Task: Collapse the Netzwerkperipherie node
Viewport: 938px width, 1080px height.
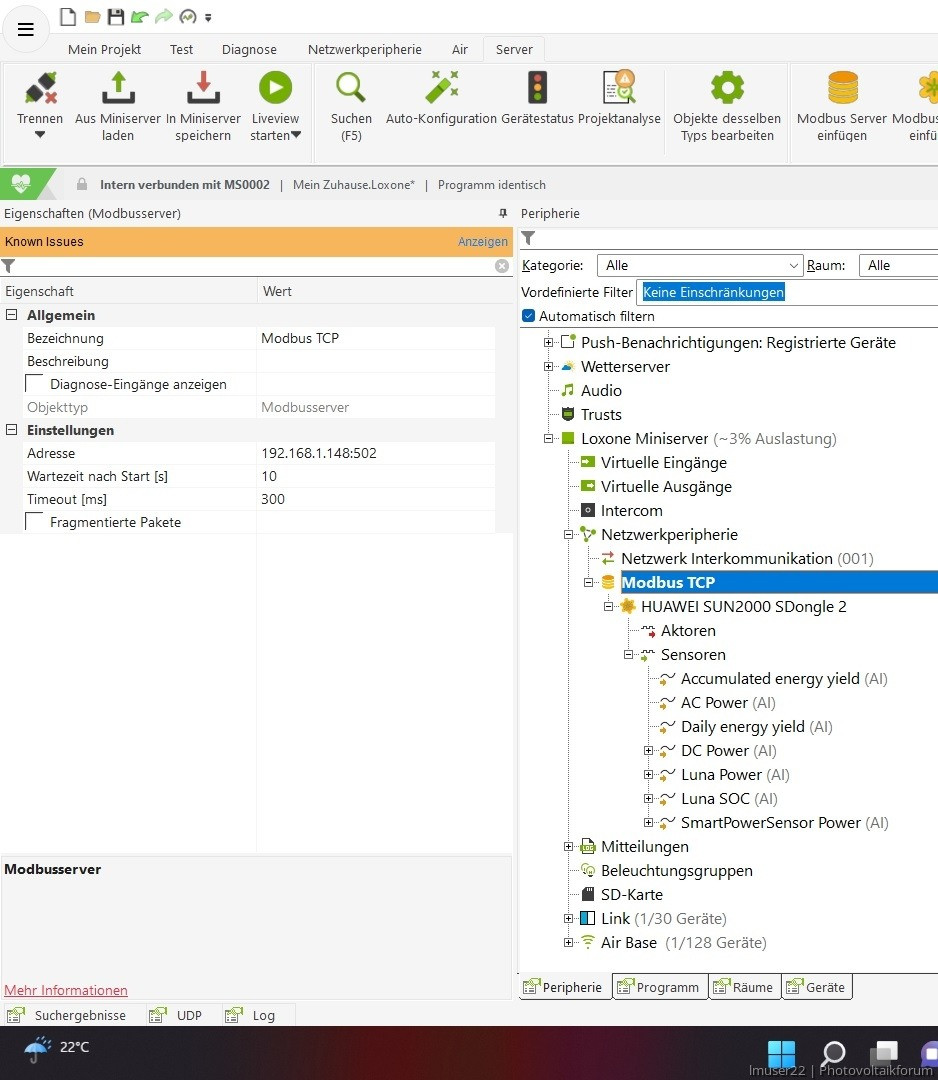Action: [x=568, y=534]
